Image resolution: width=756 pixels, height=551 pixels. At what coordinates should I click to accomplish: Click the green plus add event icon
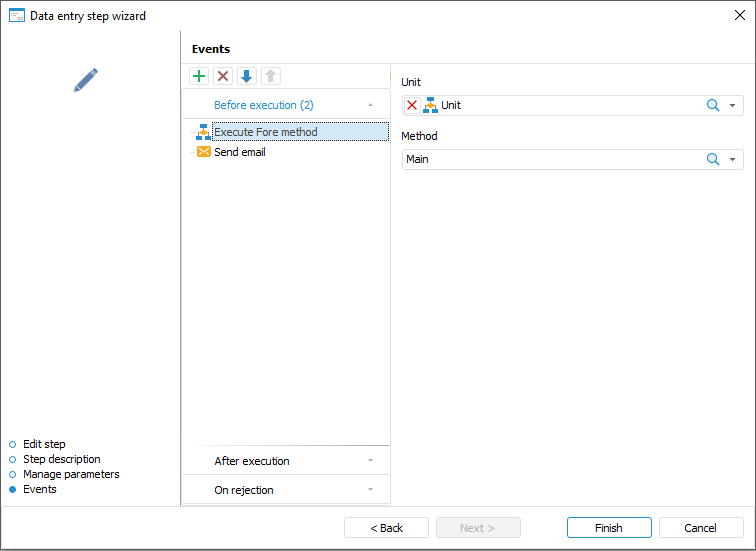[199, 76]
